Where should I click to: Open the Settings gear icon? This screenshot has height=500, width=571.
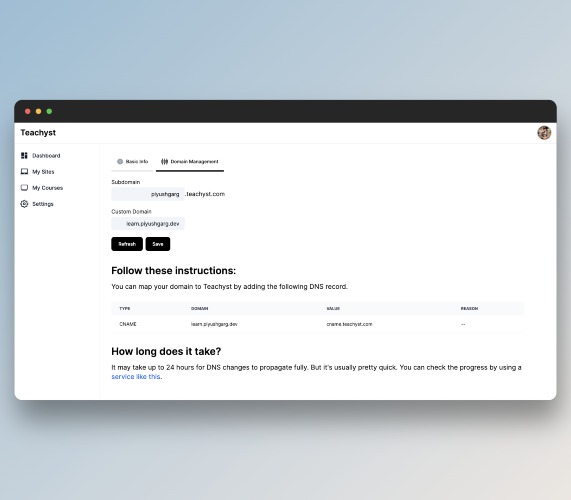pyautogui.click(x=24, y=204)
